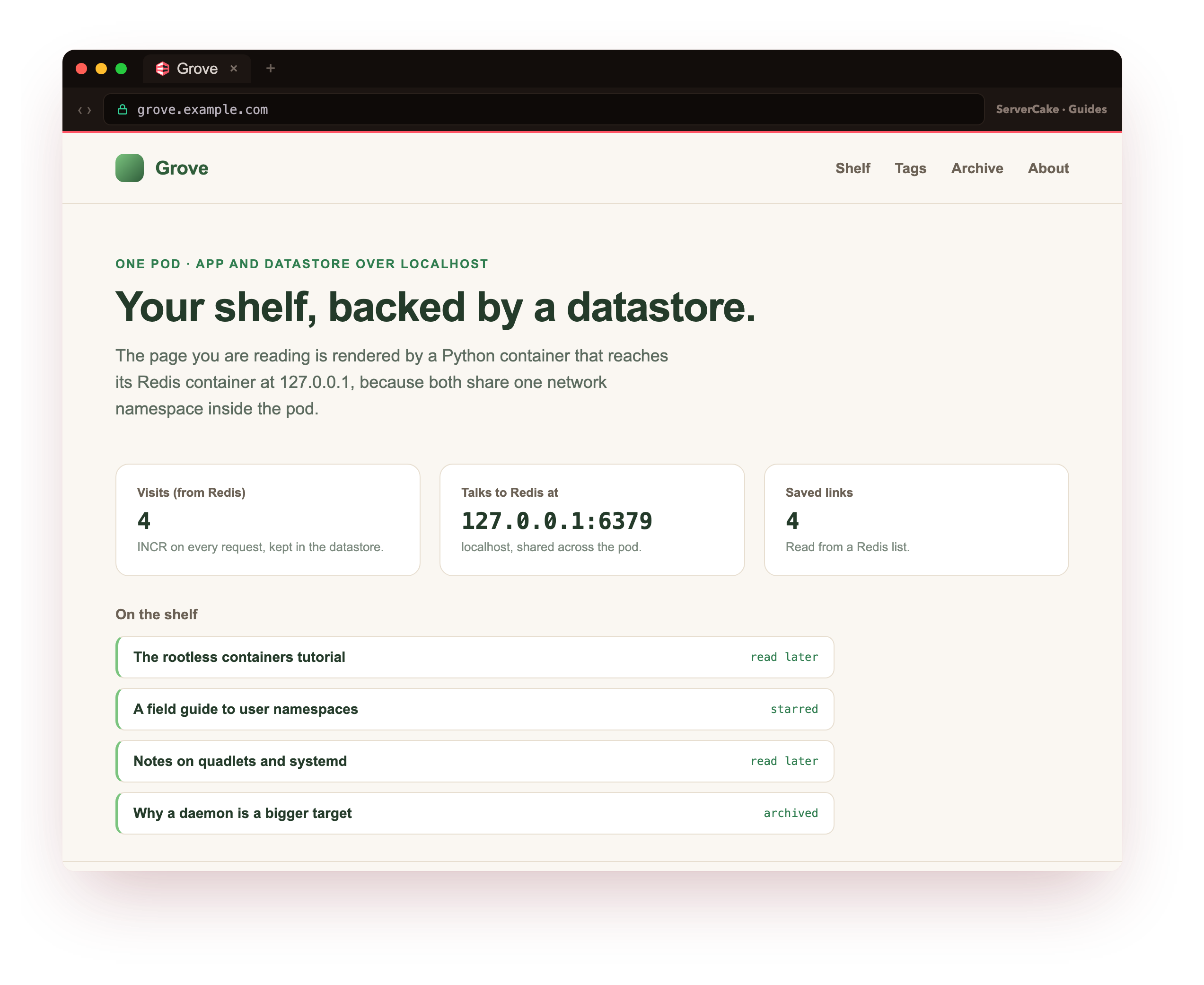Click the archived tag on daemon row
The image size is (1204, 985).
(x=791, y=813)
